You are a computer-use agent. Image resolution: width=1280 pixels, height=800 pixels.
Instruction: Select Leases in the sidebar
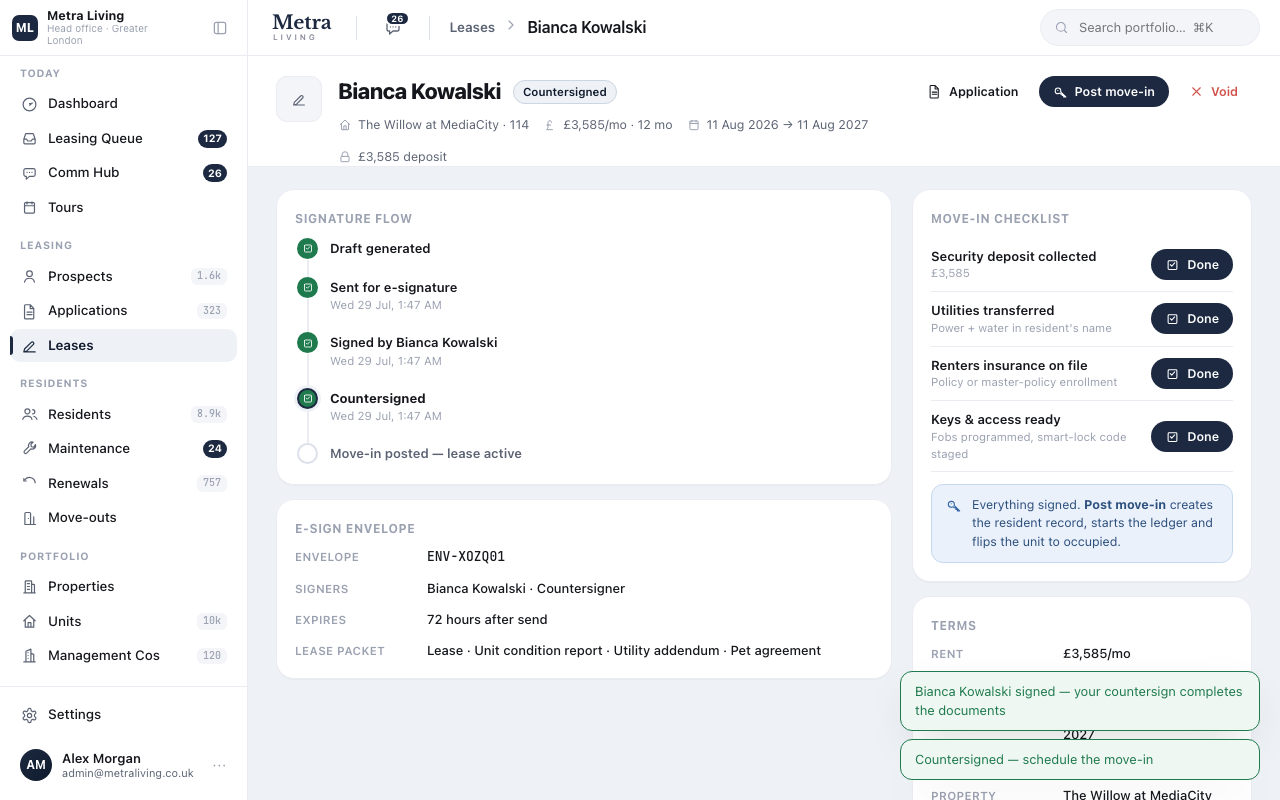[124, 346]
